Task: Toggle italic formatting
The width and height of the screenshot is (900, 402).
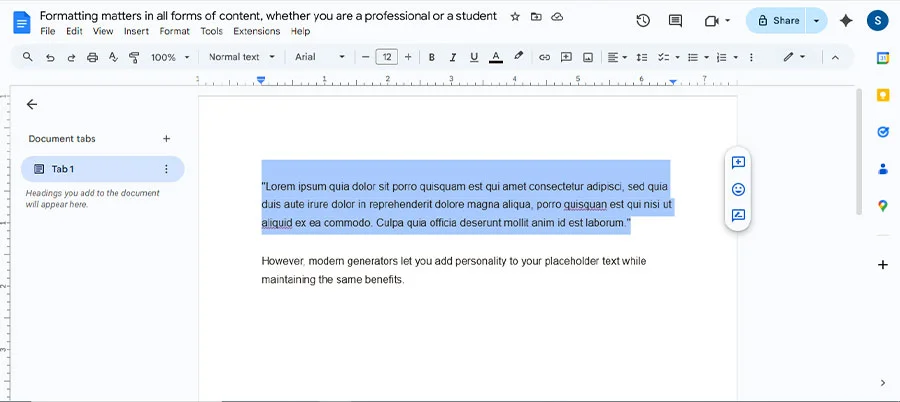Action: pos(453,57)
